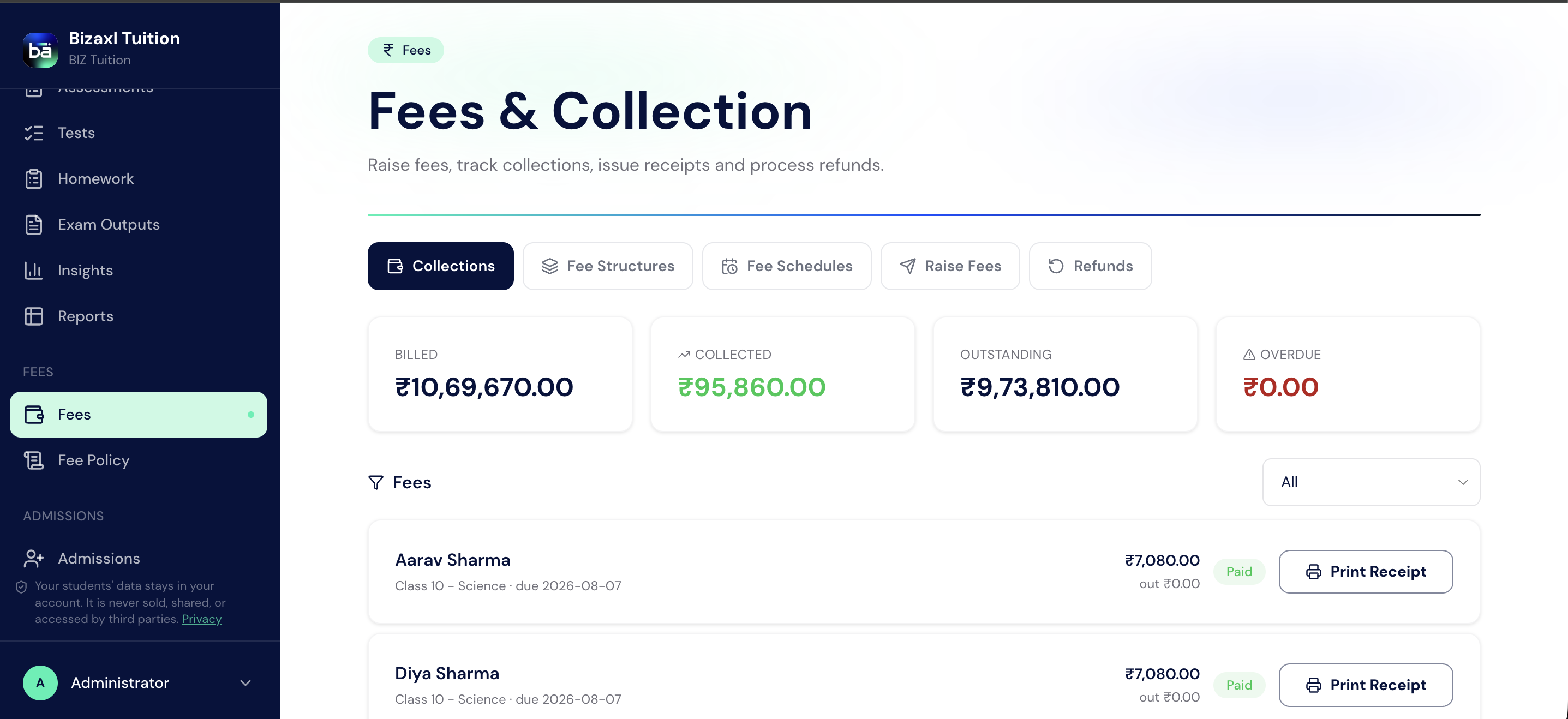Click the Fee Policy scroll icon
This screenshot has height=719, width=1568.
tap(33, 460)
